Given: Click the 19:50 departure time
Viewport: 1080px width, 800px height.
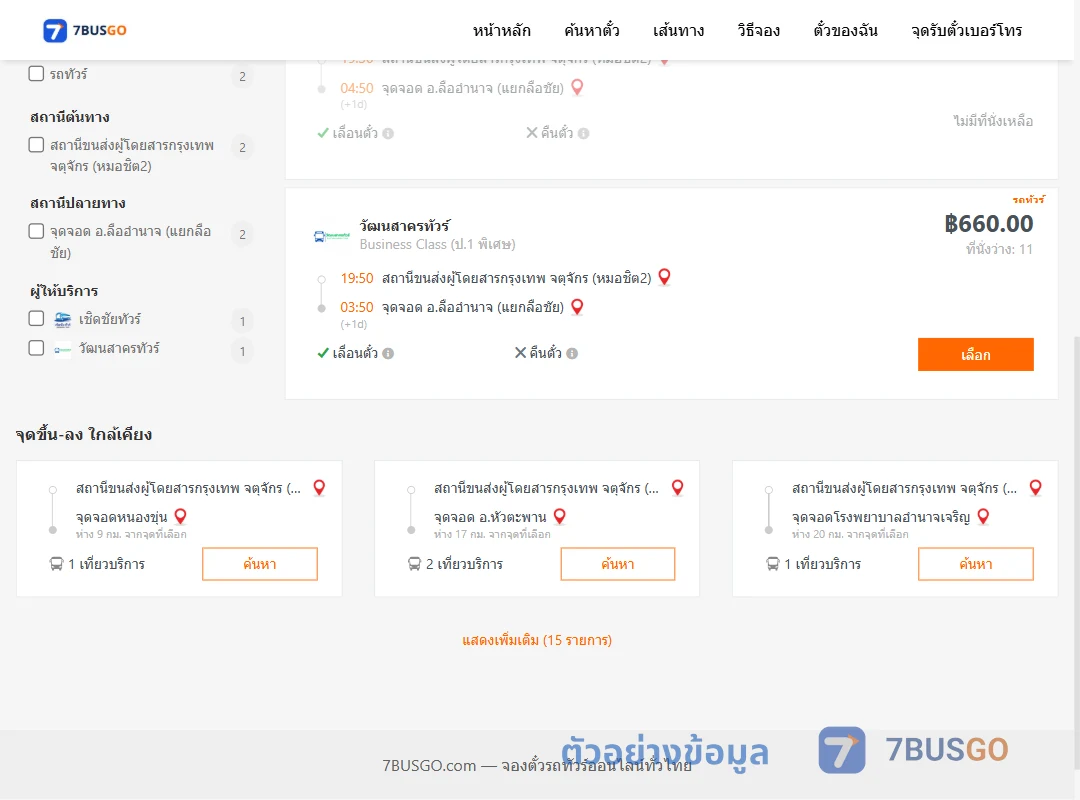Looking at the screenshot, I should point(357,278).
